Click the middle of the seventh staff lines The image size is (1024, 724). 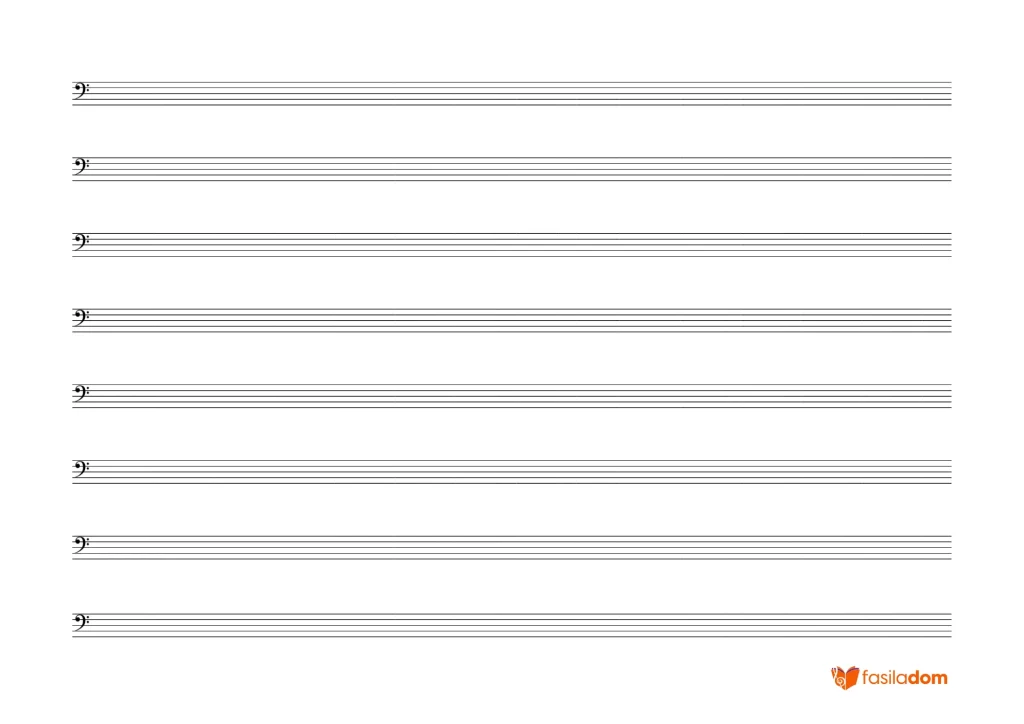click(512, 548)
